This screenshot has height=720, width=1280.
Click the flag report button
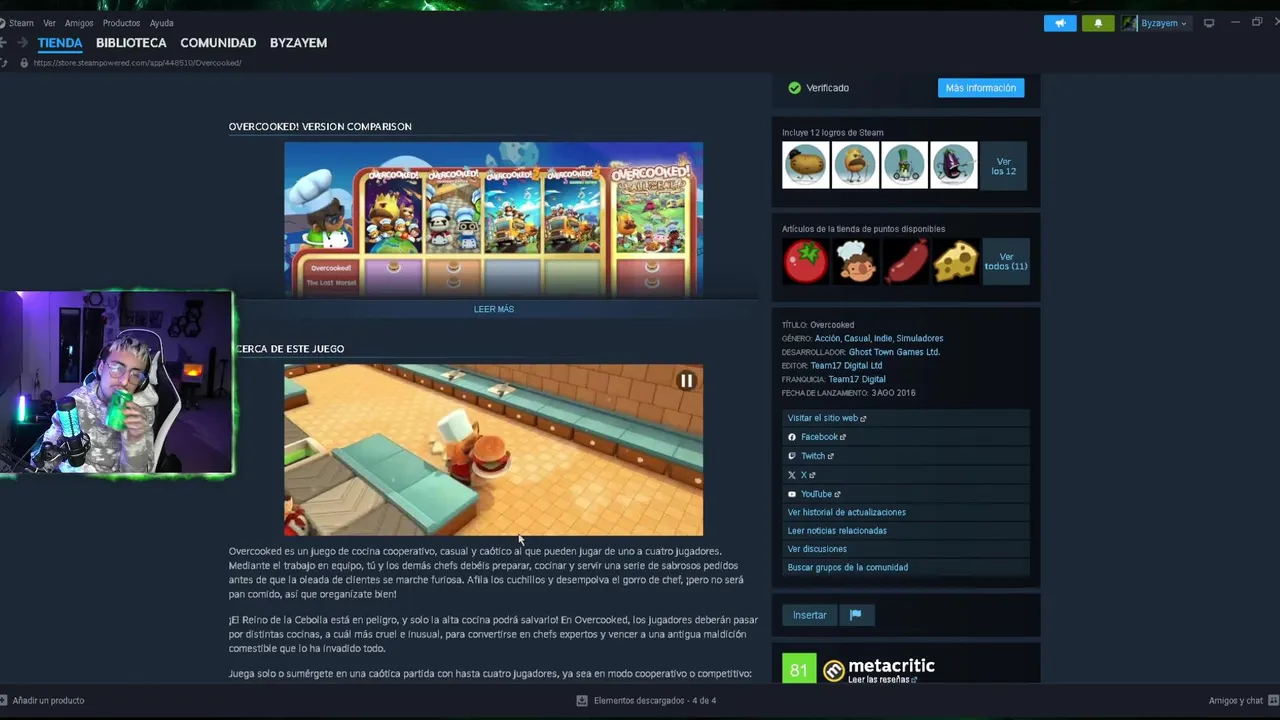(x=856, y=615)
